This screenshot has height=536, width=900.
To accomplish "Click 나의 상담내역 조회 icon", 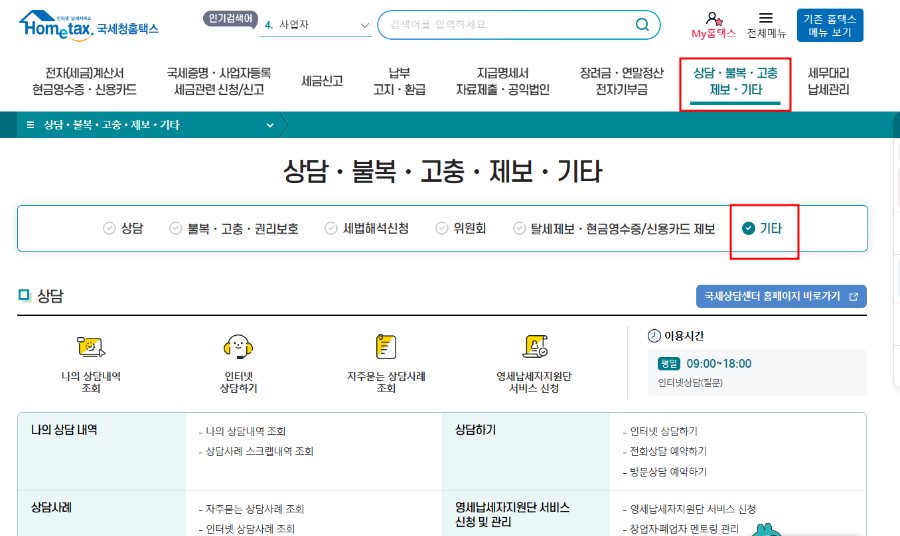I will coord(91,347).
